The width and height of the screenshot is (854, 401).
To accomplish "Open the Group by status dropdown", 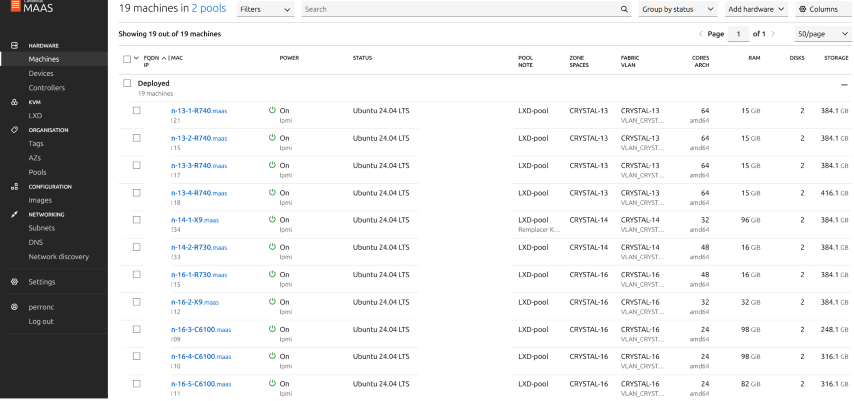I will 678,9.
